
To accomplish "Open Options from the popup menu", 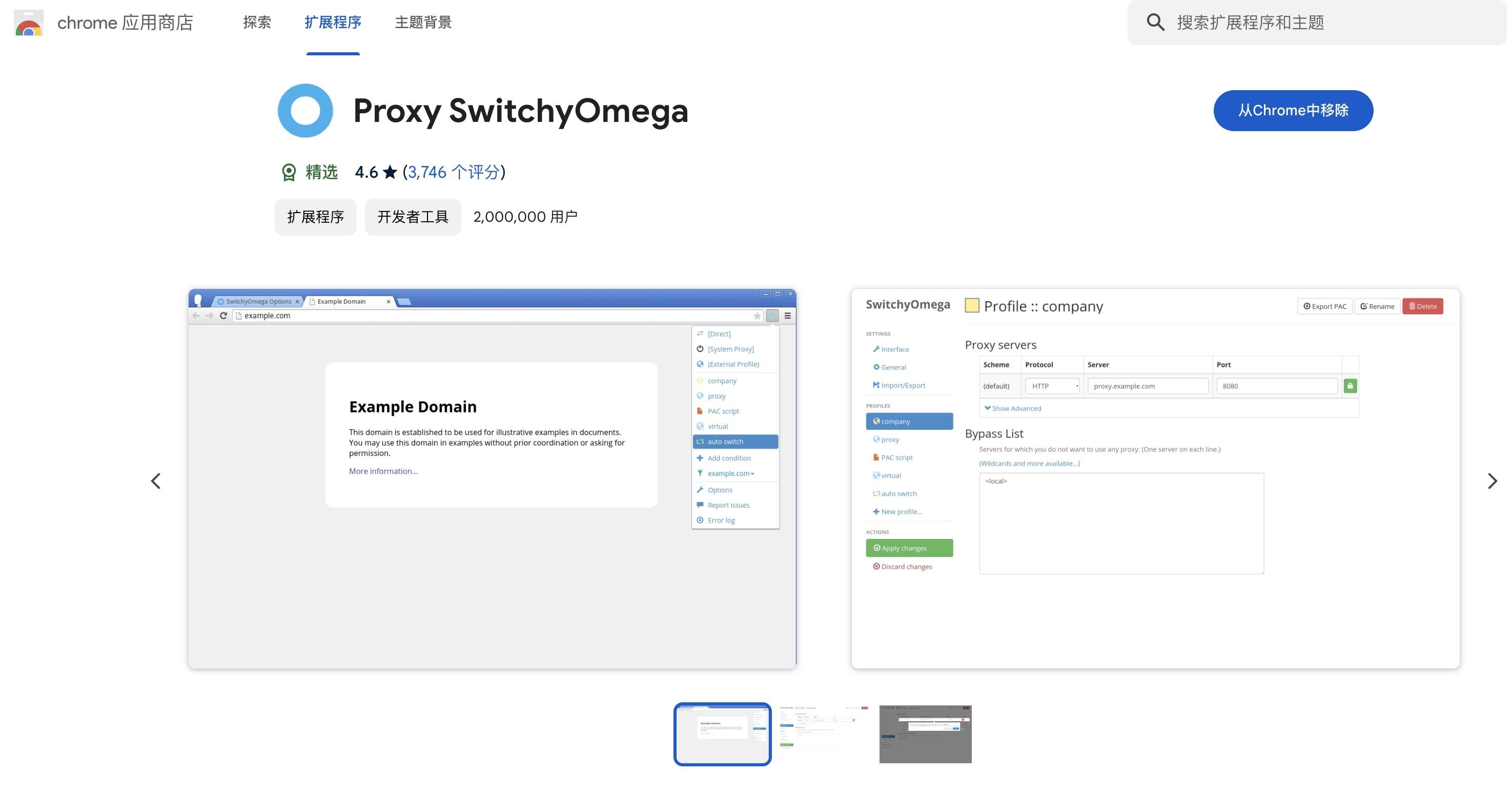I will coord(735,490).
